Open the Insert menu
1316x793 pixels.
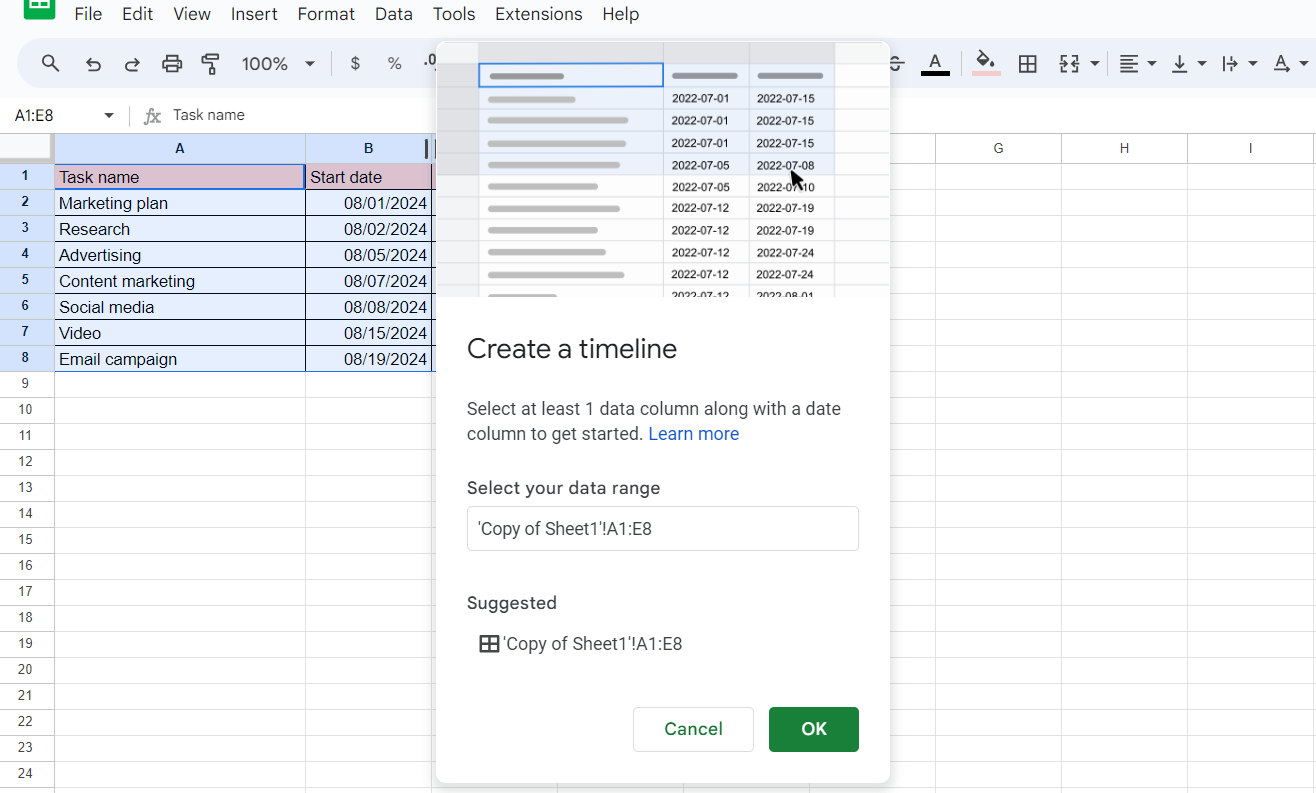click(254, 14)
